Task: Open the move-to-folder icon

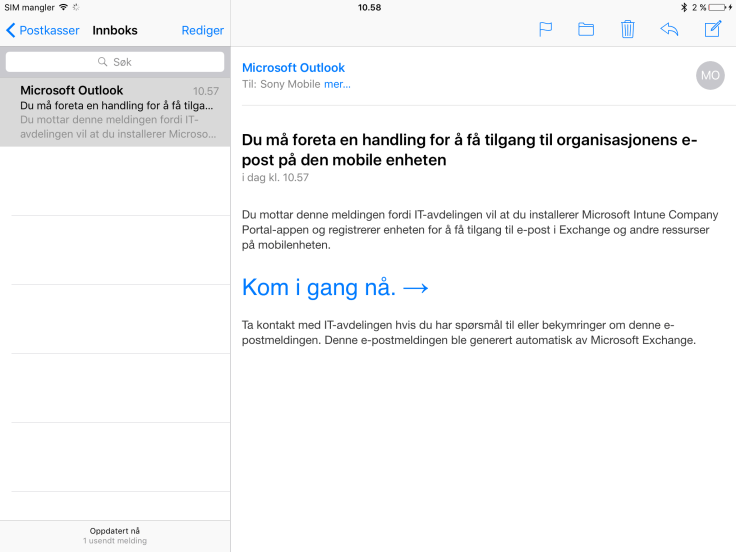Action: 586,29
